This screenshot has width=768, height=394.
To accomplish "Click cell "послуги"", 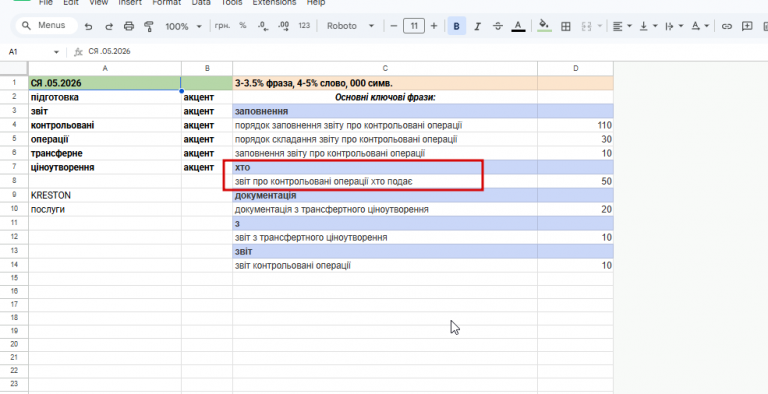I will [105, 209].
